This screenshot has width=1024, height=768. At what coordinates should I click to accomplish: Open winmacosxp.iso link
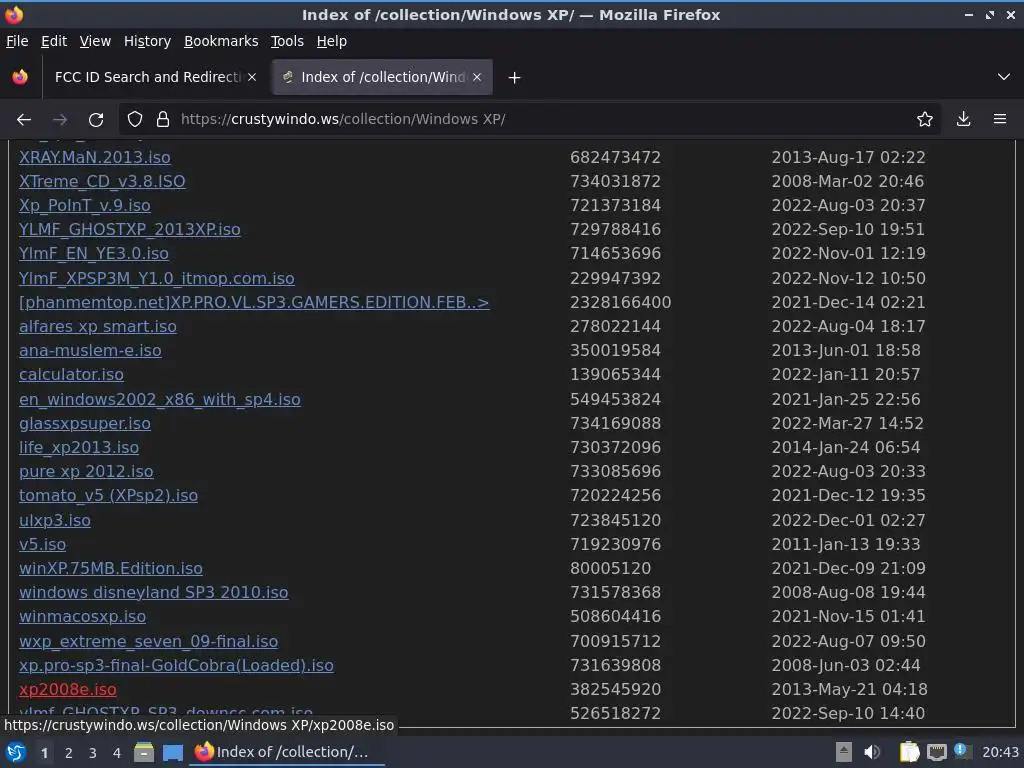pos(82,617)
